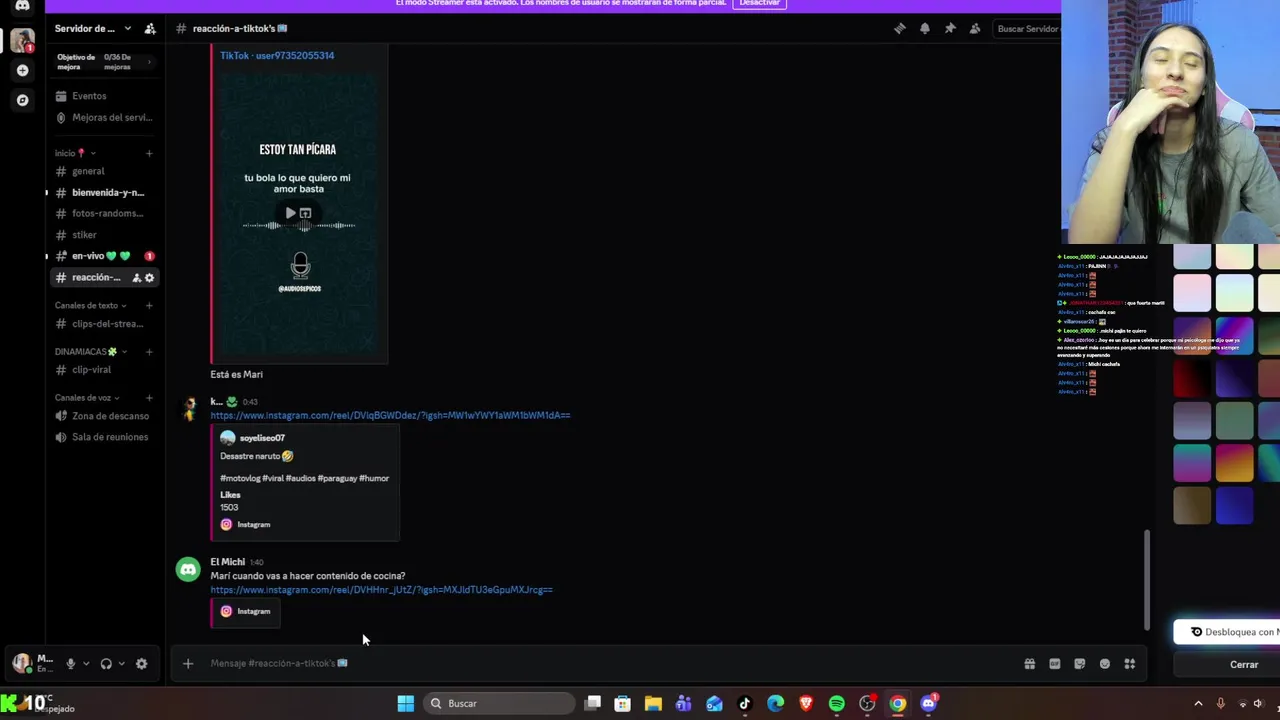The width and height of the screenshot is (1280, 720).
Task: Create invite for the reacción channel
Action: [x=137, y=278]
